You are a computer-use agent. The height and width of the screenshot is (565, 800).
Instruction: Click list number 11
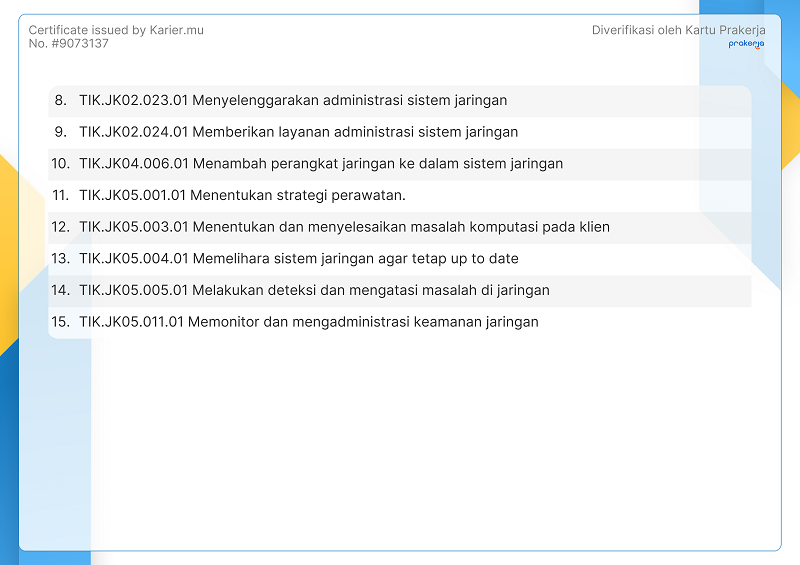click(x=60, y=195)
